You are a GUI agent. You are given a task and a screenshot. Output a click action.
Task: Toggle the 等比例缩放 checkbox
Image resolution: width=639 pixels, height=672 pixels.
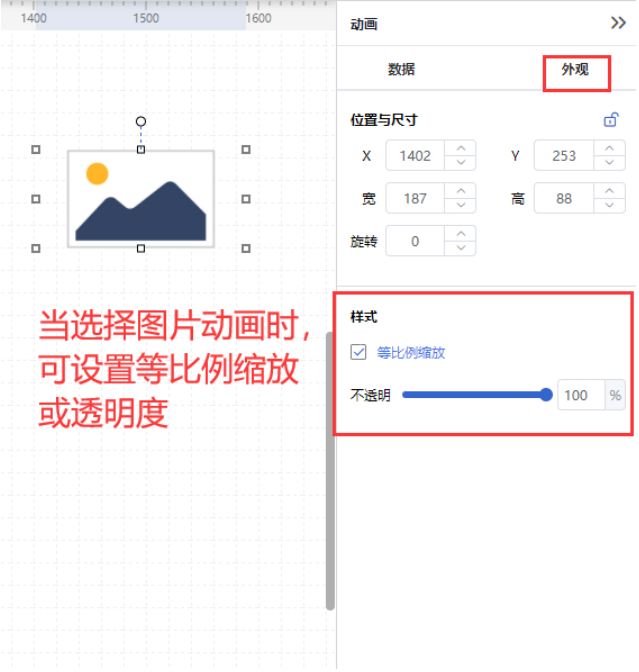pyautogui.click(x=358, y=352)
